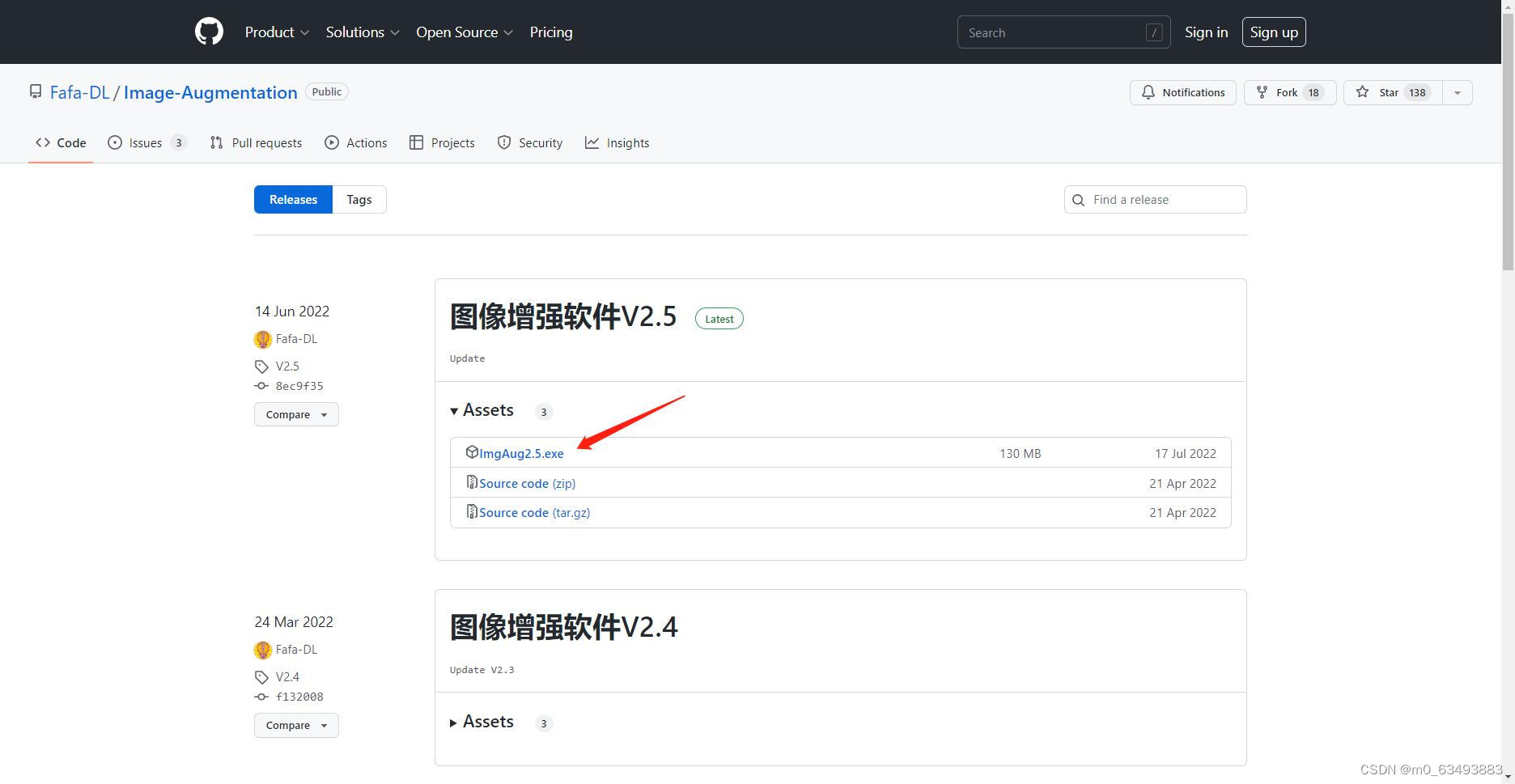
Task: Click the Public repository badge
Action: [x=327, y=91]
